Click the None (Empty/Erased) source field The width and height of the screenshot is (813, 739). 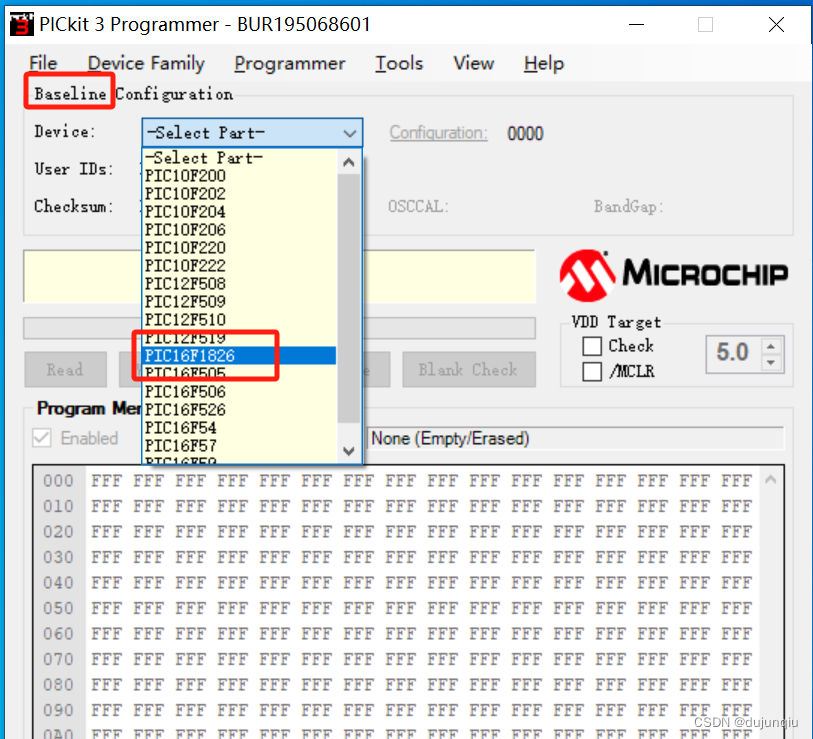pos(576,439)
